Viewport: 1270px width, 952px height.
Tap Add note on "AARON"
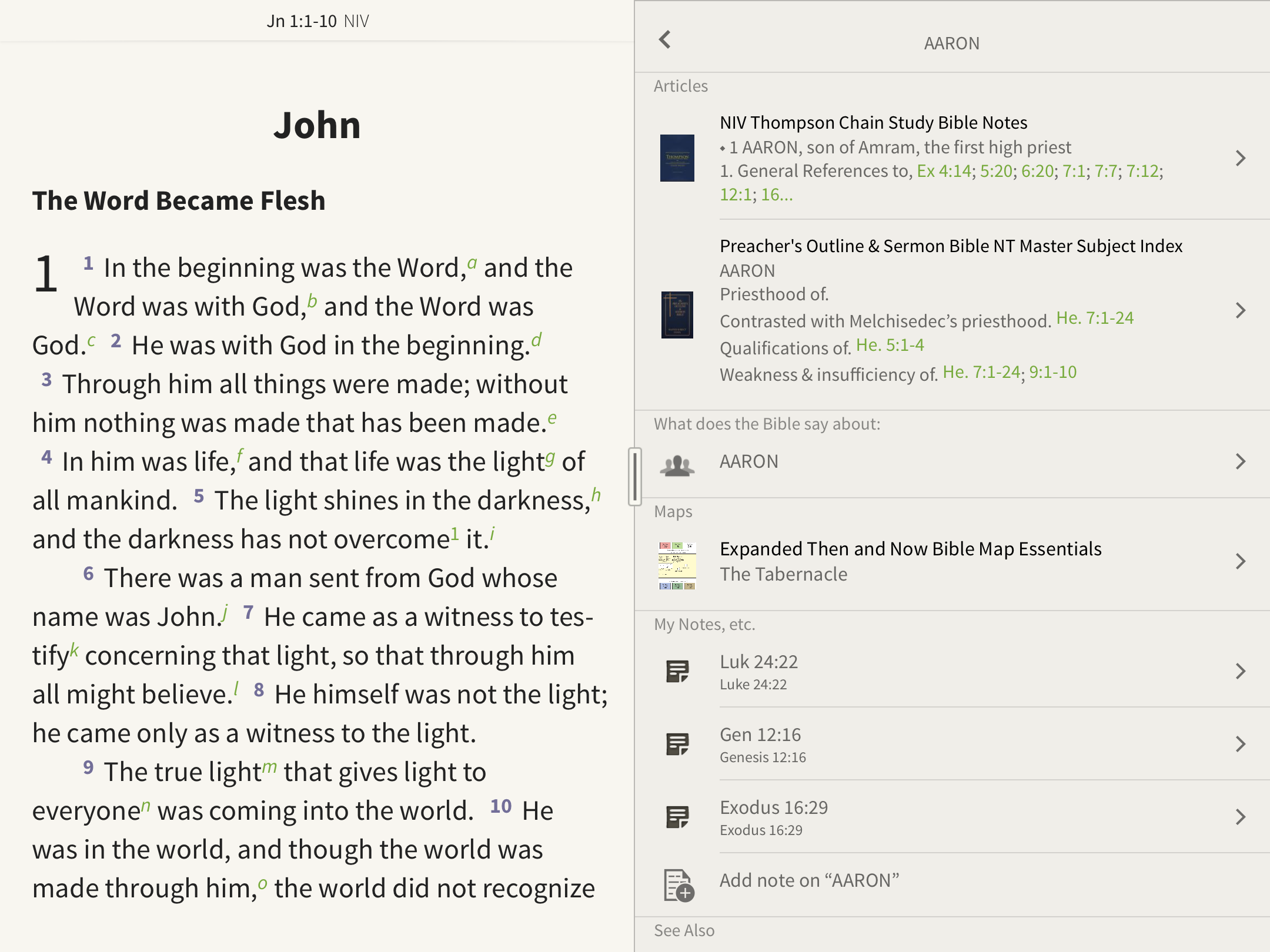click(810, 880)
